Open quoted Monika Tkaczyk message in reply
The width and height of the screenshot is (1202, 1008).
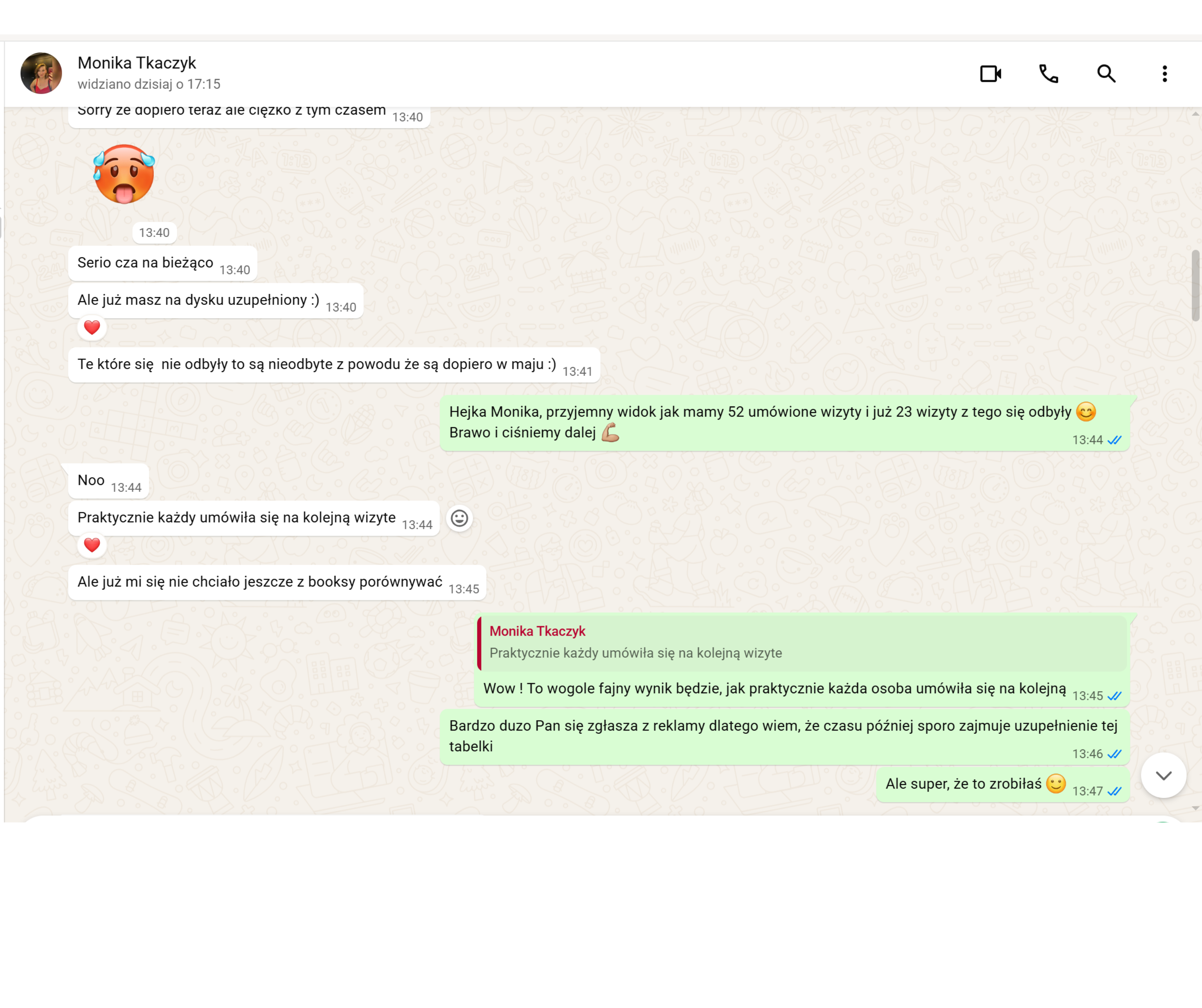[x=802, y=643]
